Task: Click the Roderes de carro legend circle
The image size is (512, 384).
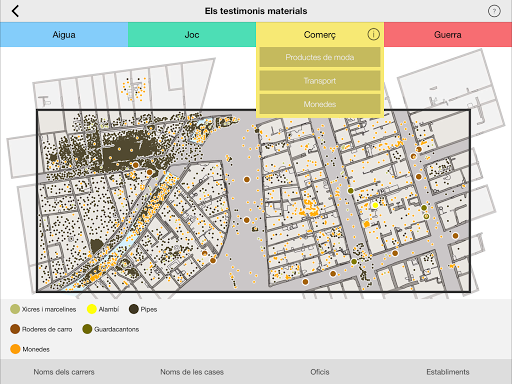Action: [x=15, y=329]
